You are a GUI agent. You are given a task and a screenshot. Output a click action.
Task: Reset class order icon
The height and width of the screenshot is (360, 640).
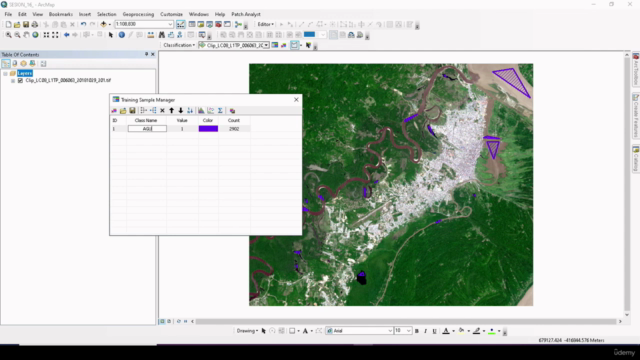[190, 111]
